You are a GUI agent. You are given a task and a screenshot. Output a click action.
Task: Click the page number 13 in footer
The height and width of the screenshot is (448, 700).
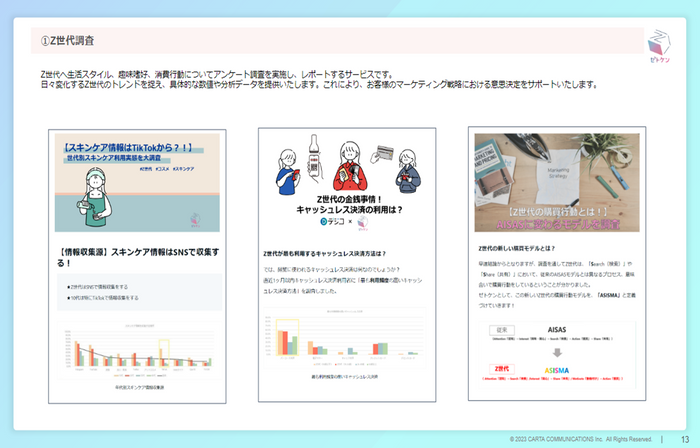685,440
